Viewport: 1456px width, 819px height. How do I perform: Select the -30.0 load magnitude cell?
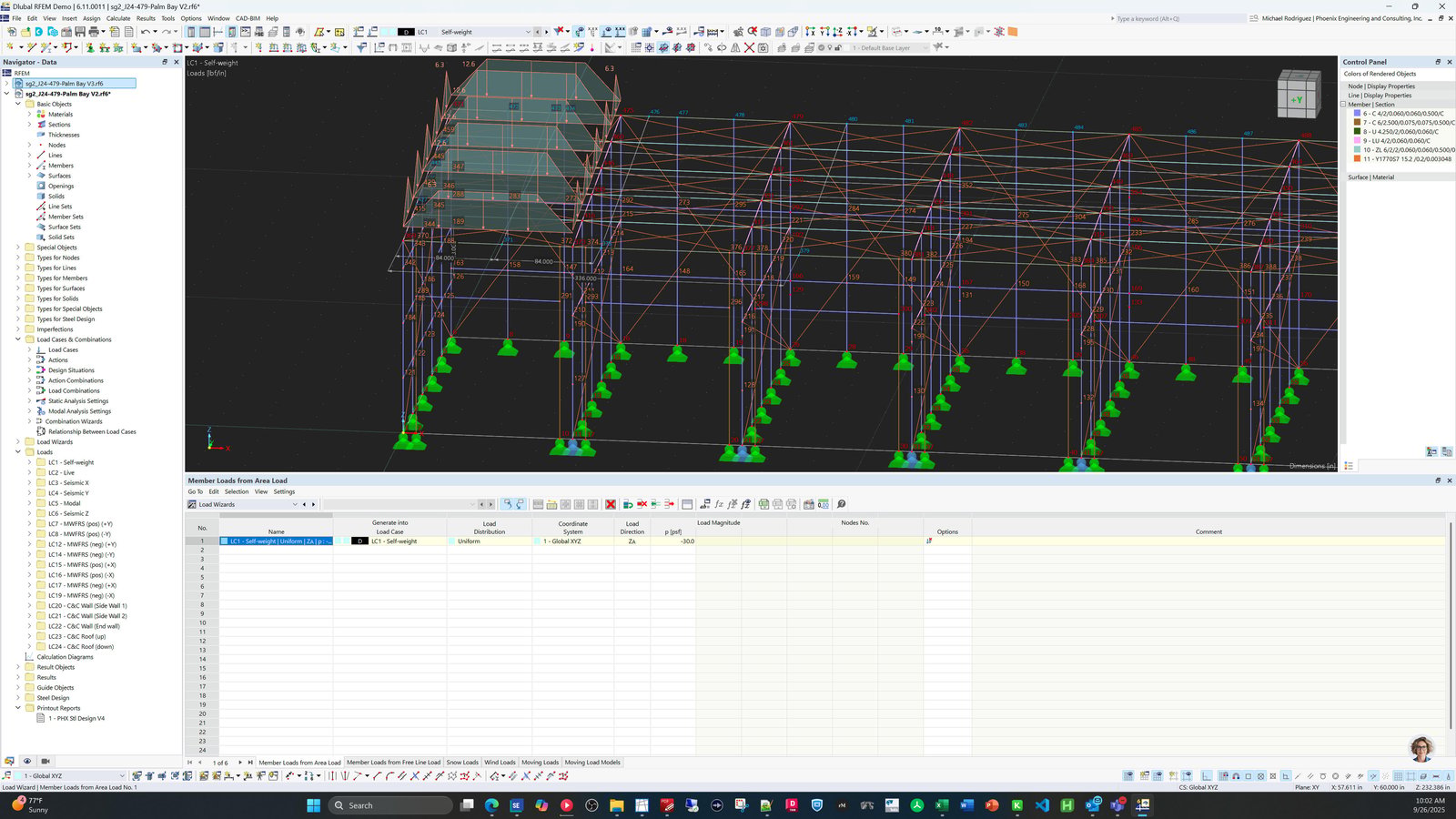point(673,541)
